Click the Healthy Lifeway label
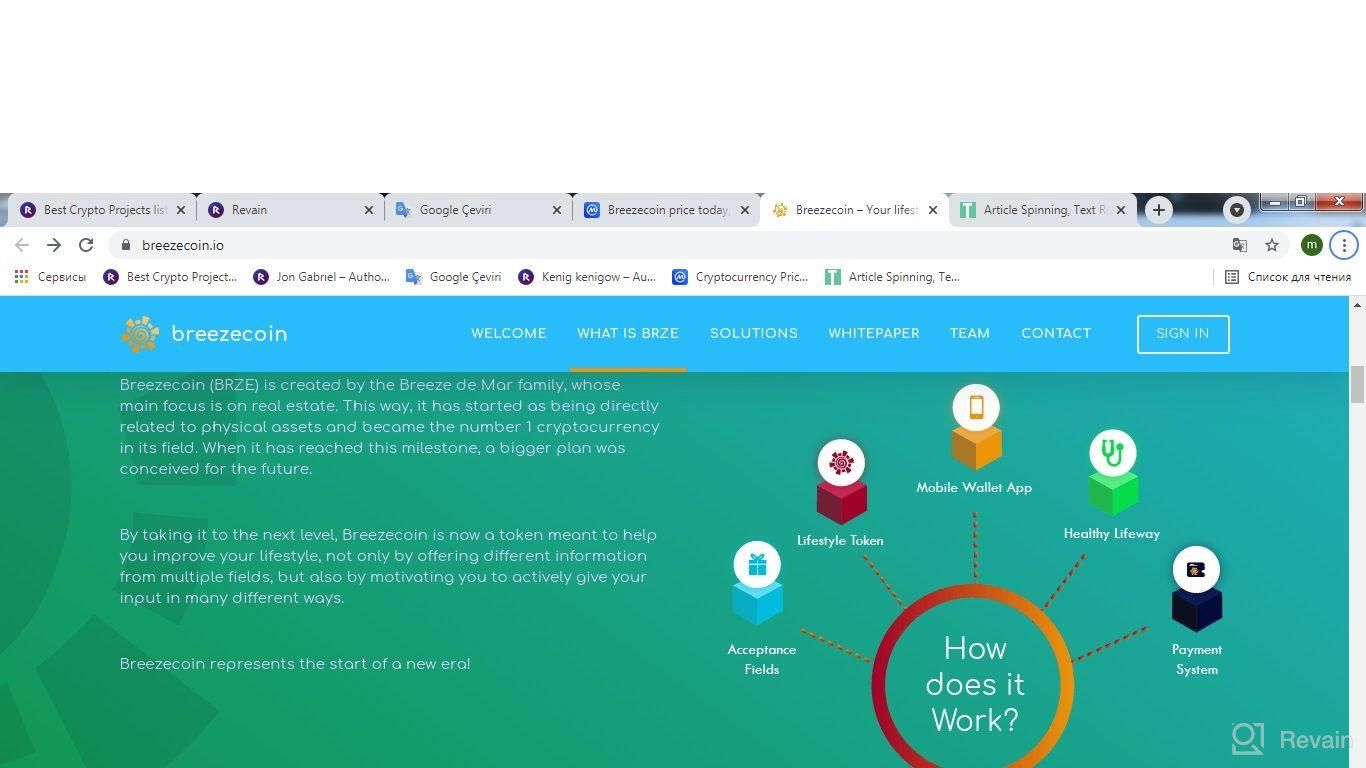Screen dimensions: 1366x768 (1112, 534)
